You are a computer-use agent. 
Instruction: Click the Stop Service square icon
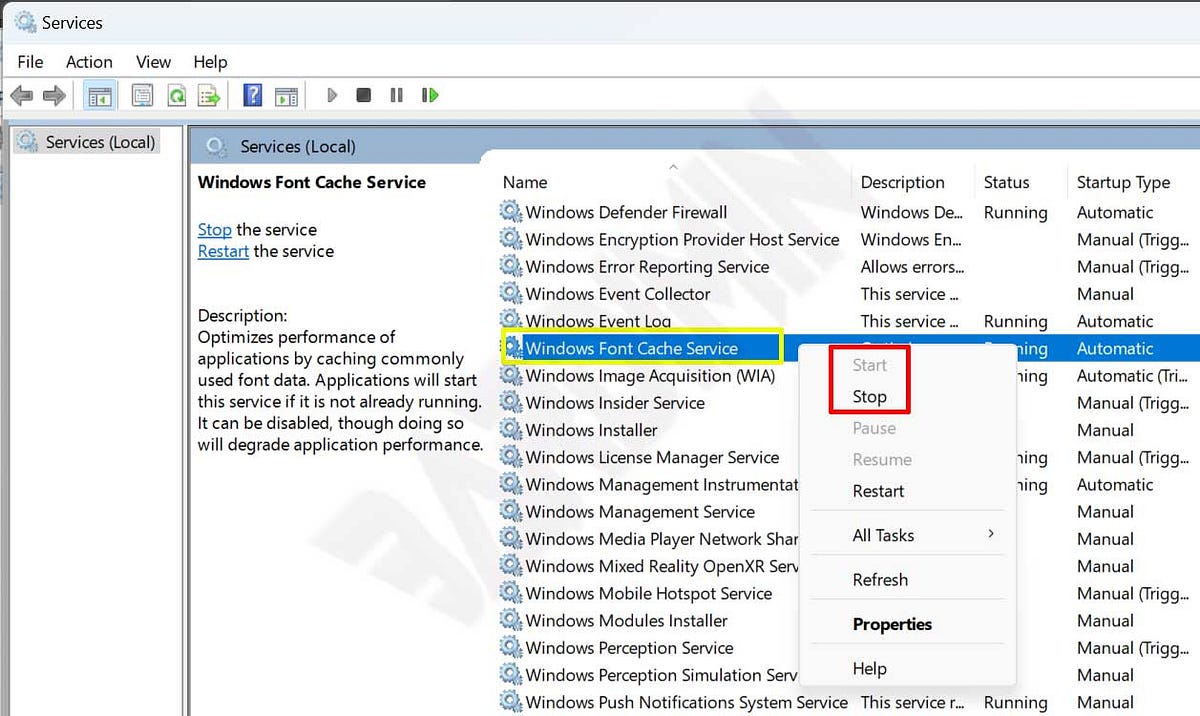tap(361, 95)
